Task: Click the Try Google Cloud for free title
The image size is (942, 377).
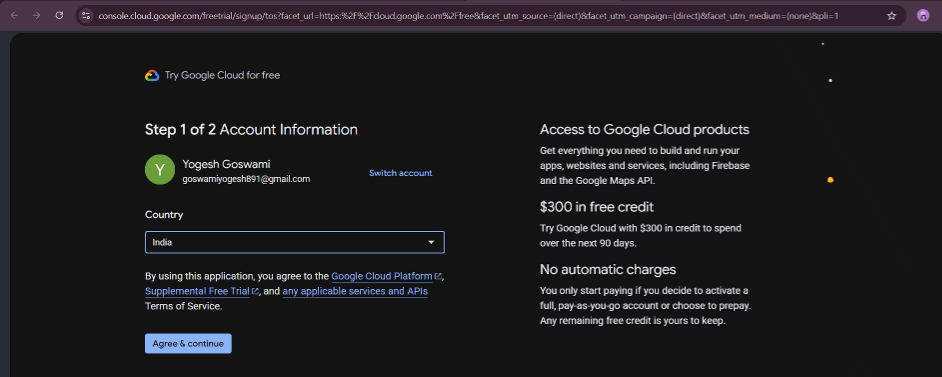Action: [222, 76]
